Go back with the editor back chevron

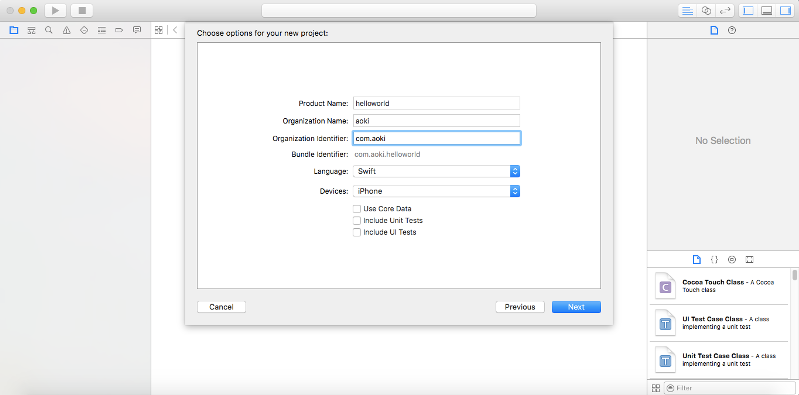click(175, 30)
